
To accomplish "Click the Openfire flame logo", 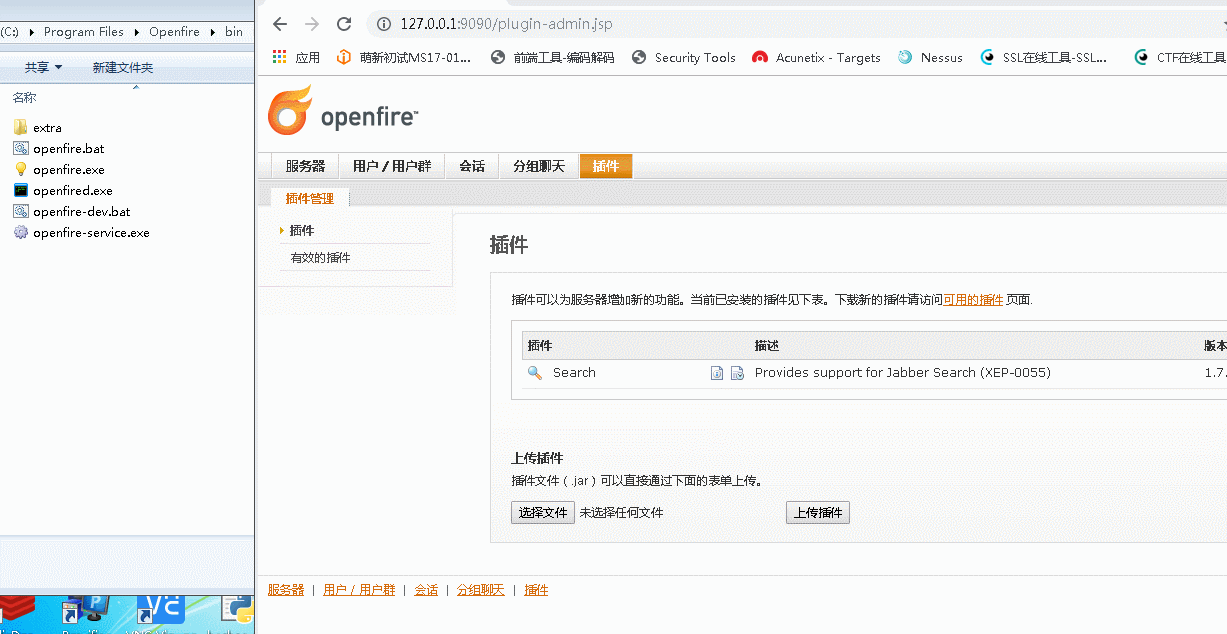I will point(290,110).
